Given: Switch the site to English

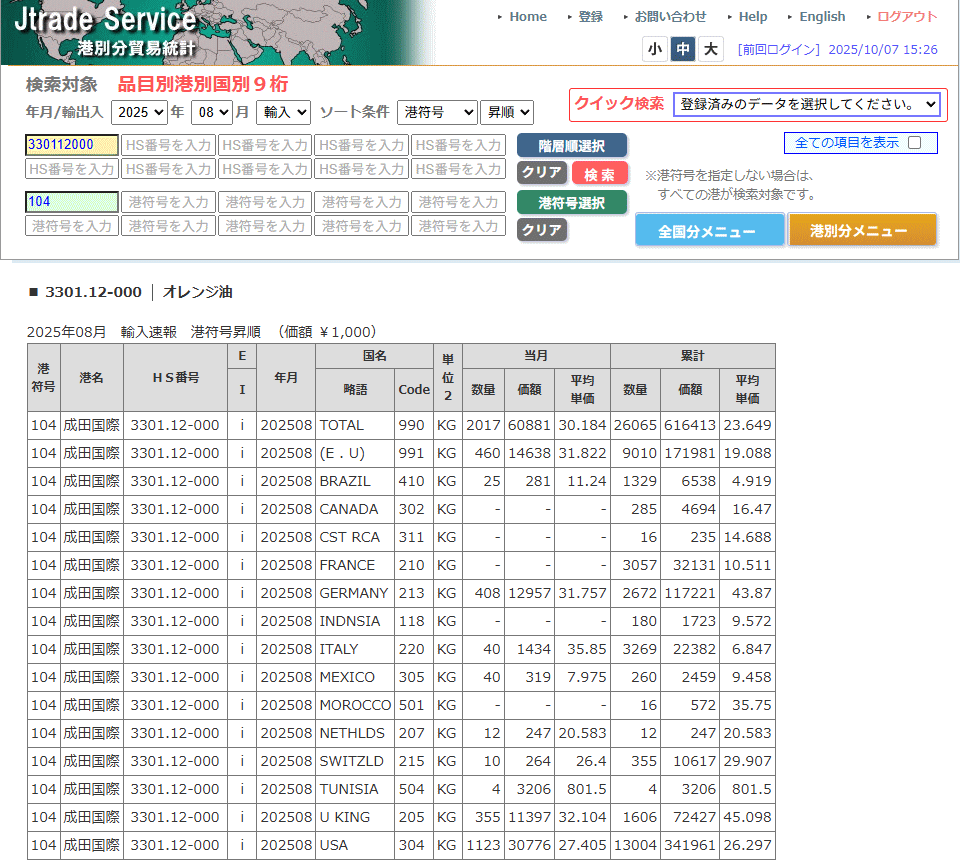Looking at the screenshot, I should 822,16.
